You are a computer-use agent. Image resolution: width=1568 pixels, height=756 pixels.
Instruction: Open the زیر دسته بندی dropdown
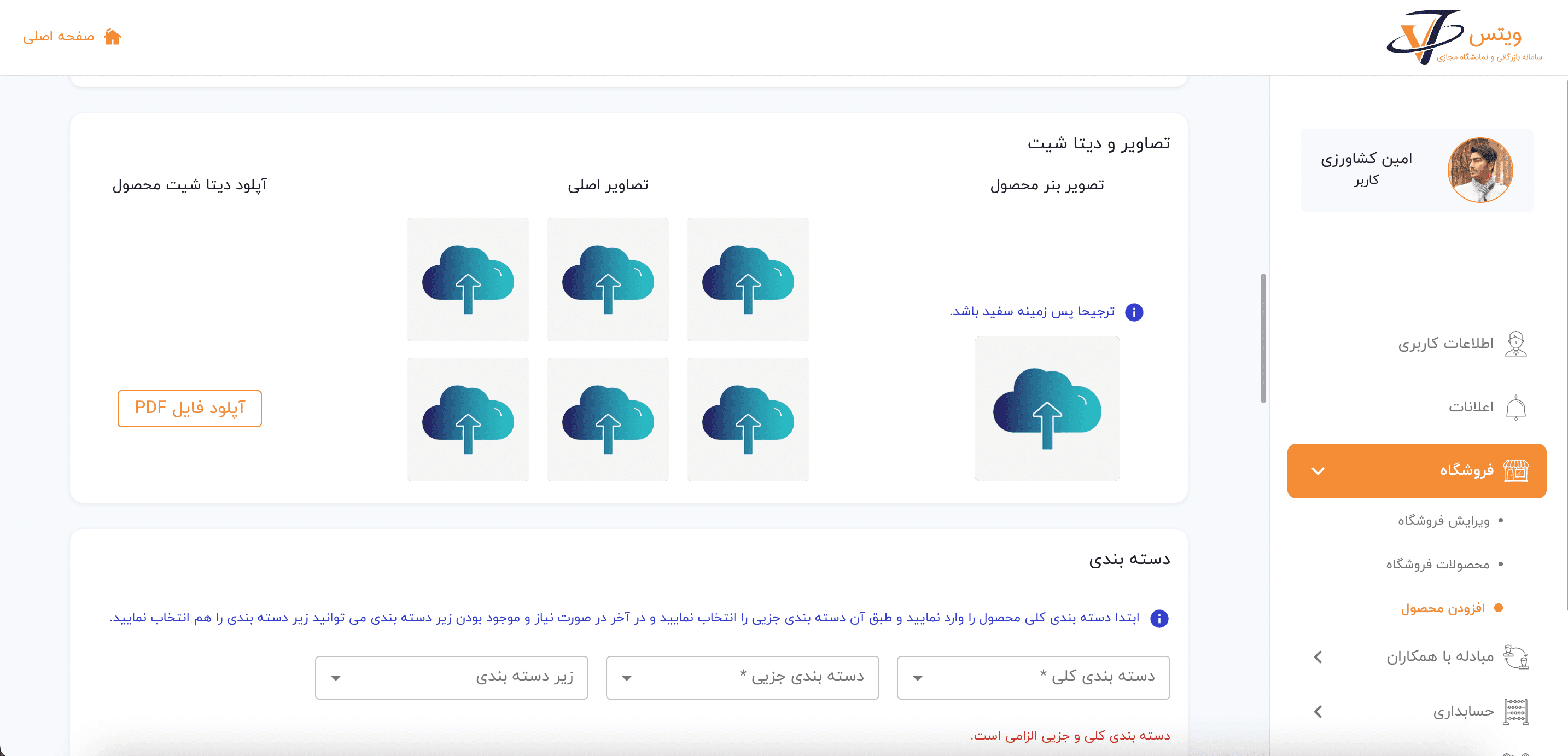(451, 677)
